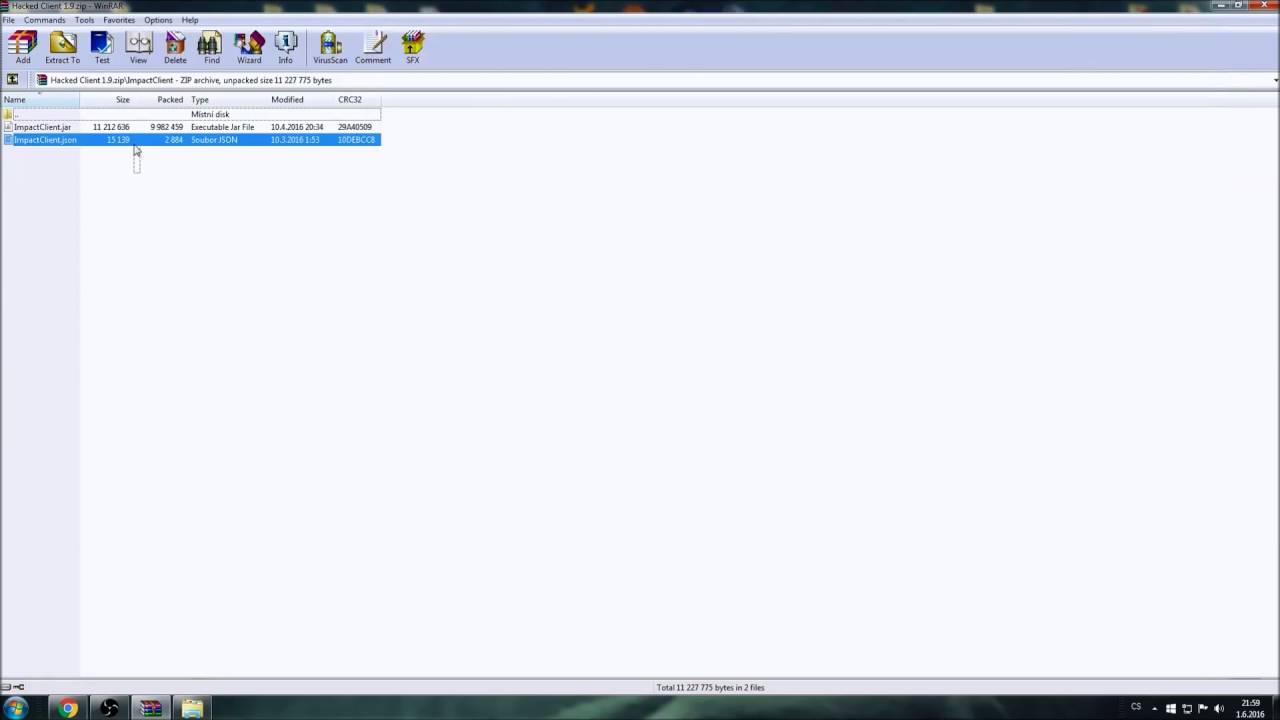Click 'Soubor JSON' type cell
The image size is (1280, 720).
[214, 140]
